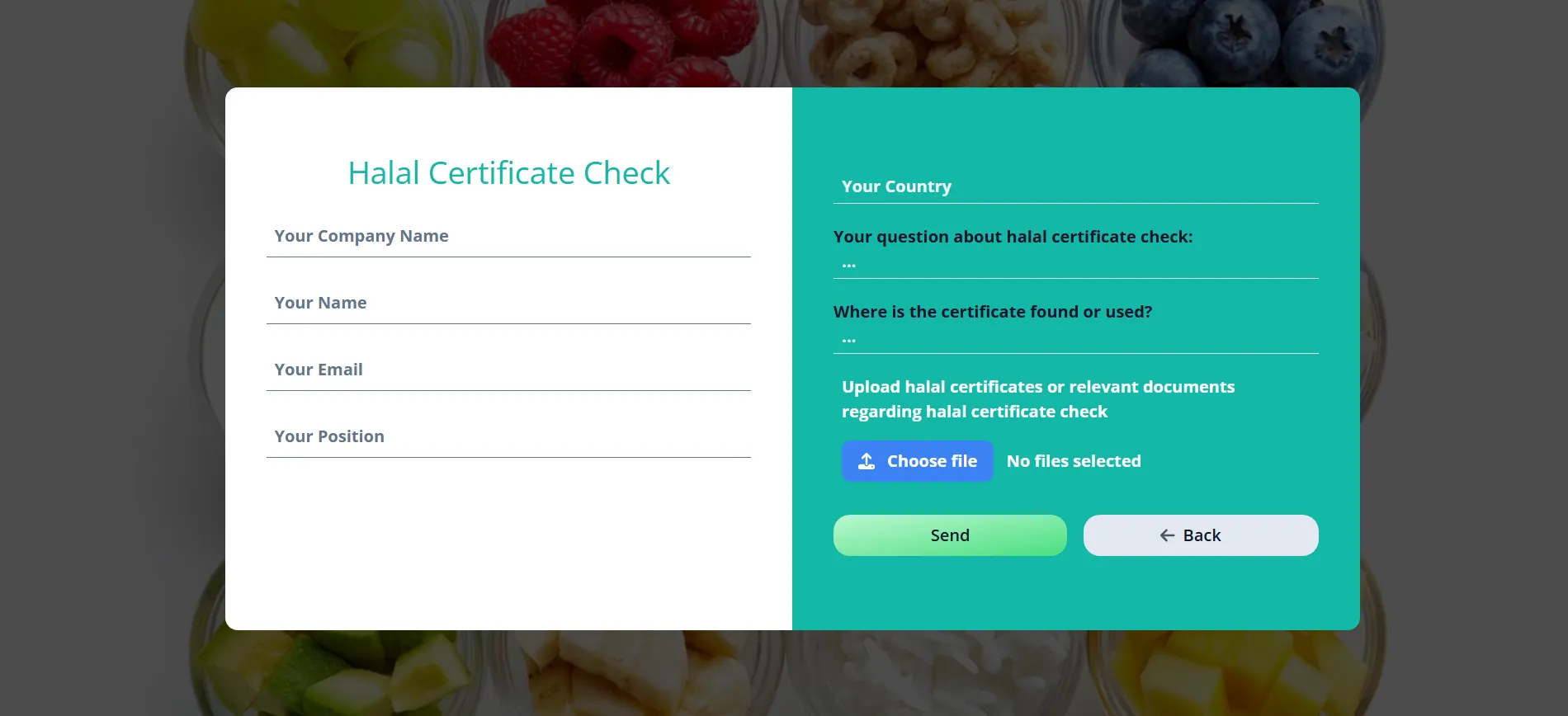This screenshot has height=716, width=1568.
Task: Click the Halal Certificate Check heading
Action: tap(508, 173)
